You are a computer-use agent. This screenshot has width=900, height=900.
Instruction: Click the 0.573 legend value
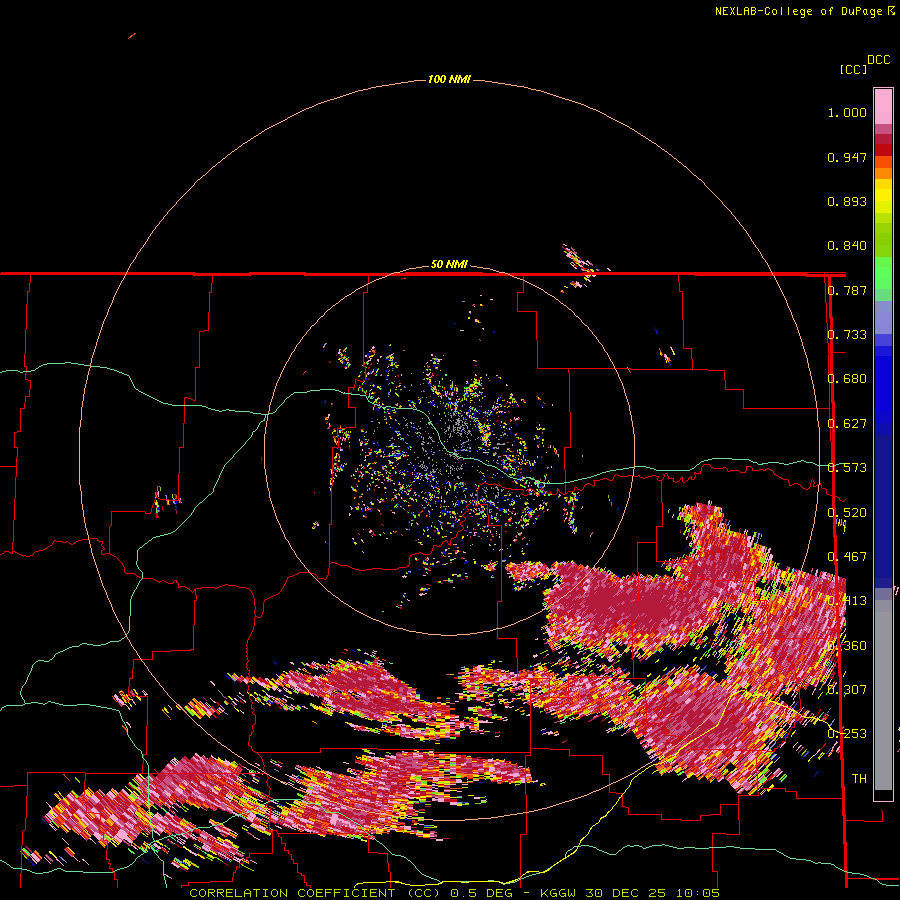tap(847, 468)
